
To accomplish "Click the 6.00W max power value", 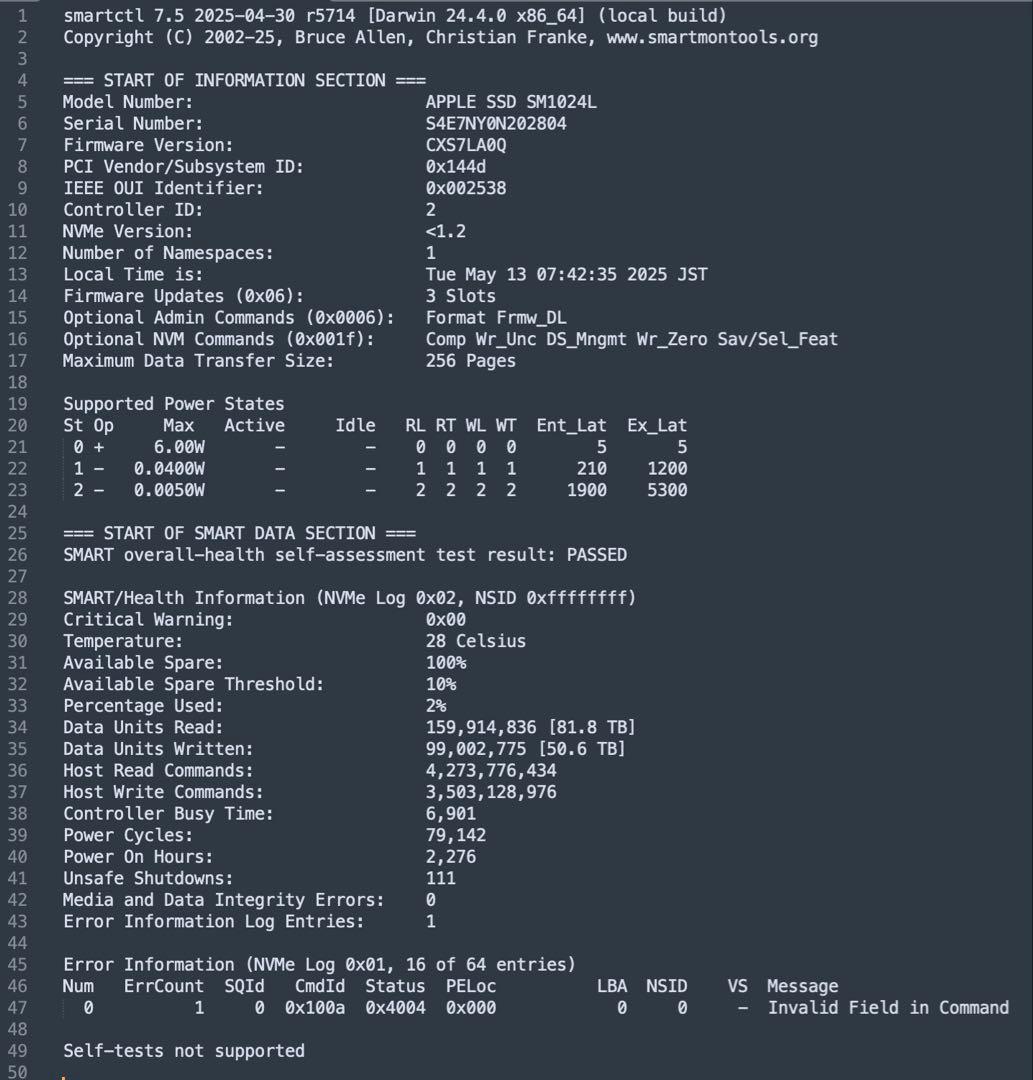I will tap(179, 447).
